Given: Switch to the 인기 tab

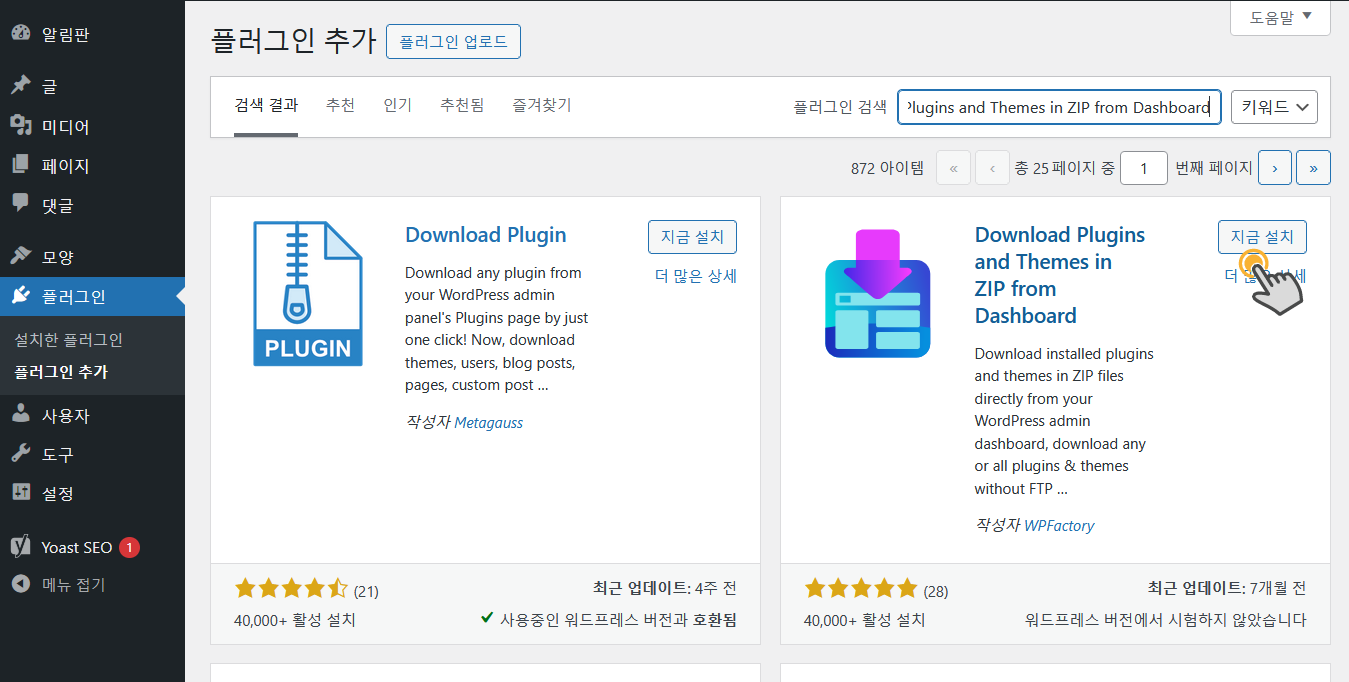Looking at the screenshot, I should 397,105.
